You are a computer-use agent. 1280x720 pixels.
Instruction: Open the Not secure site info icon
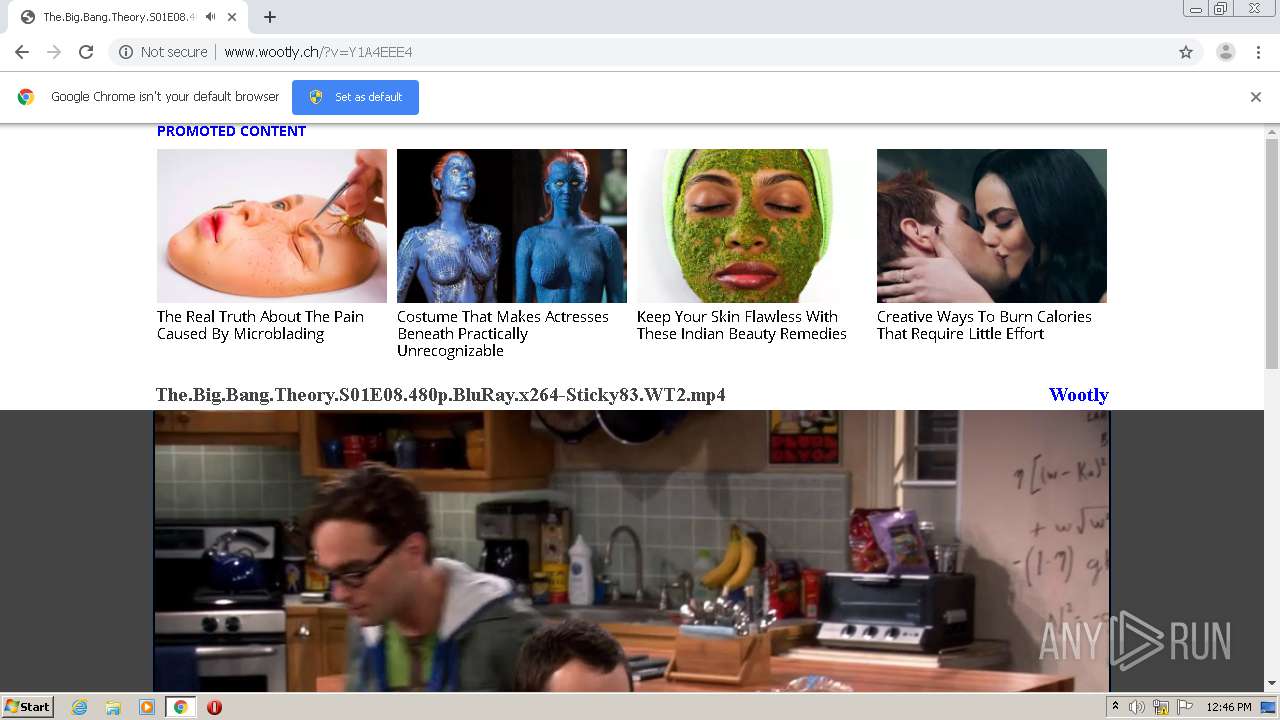click(126, 52)
